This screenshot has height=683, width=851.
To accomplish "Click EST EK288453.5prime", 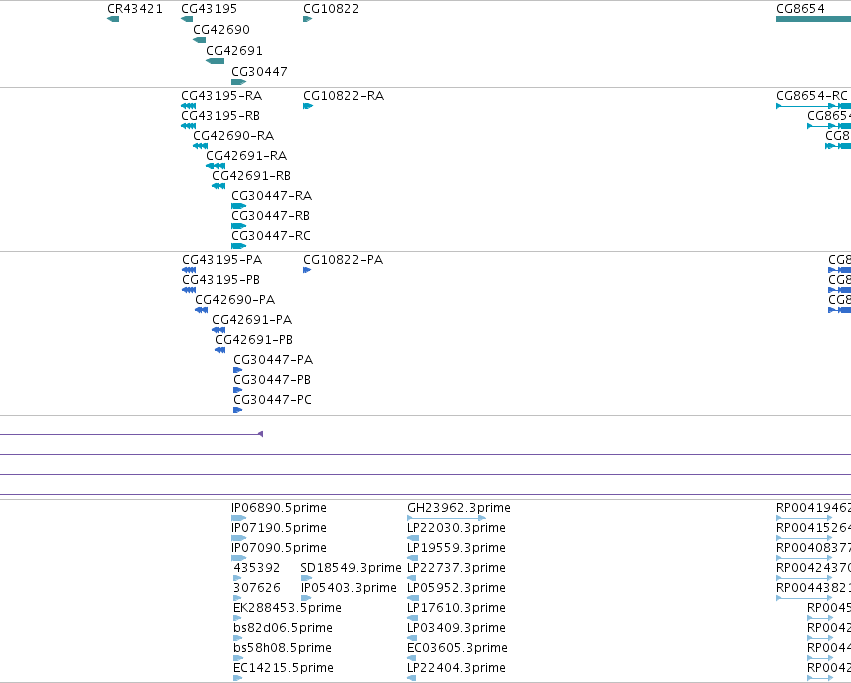I will [x=237, y=618].
